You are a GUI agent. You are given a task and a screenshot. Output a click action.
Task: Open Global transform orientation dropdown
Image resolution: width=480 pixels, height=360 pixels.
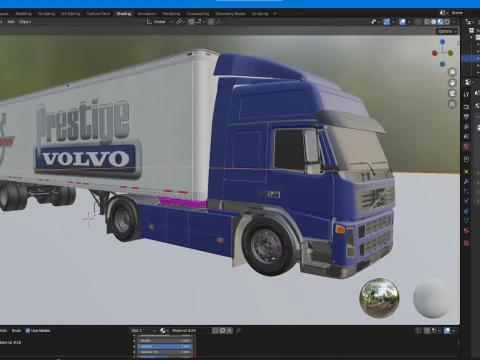(x=159, y=22)
